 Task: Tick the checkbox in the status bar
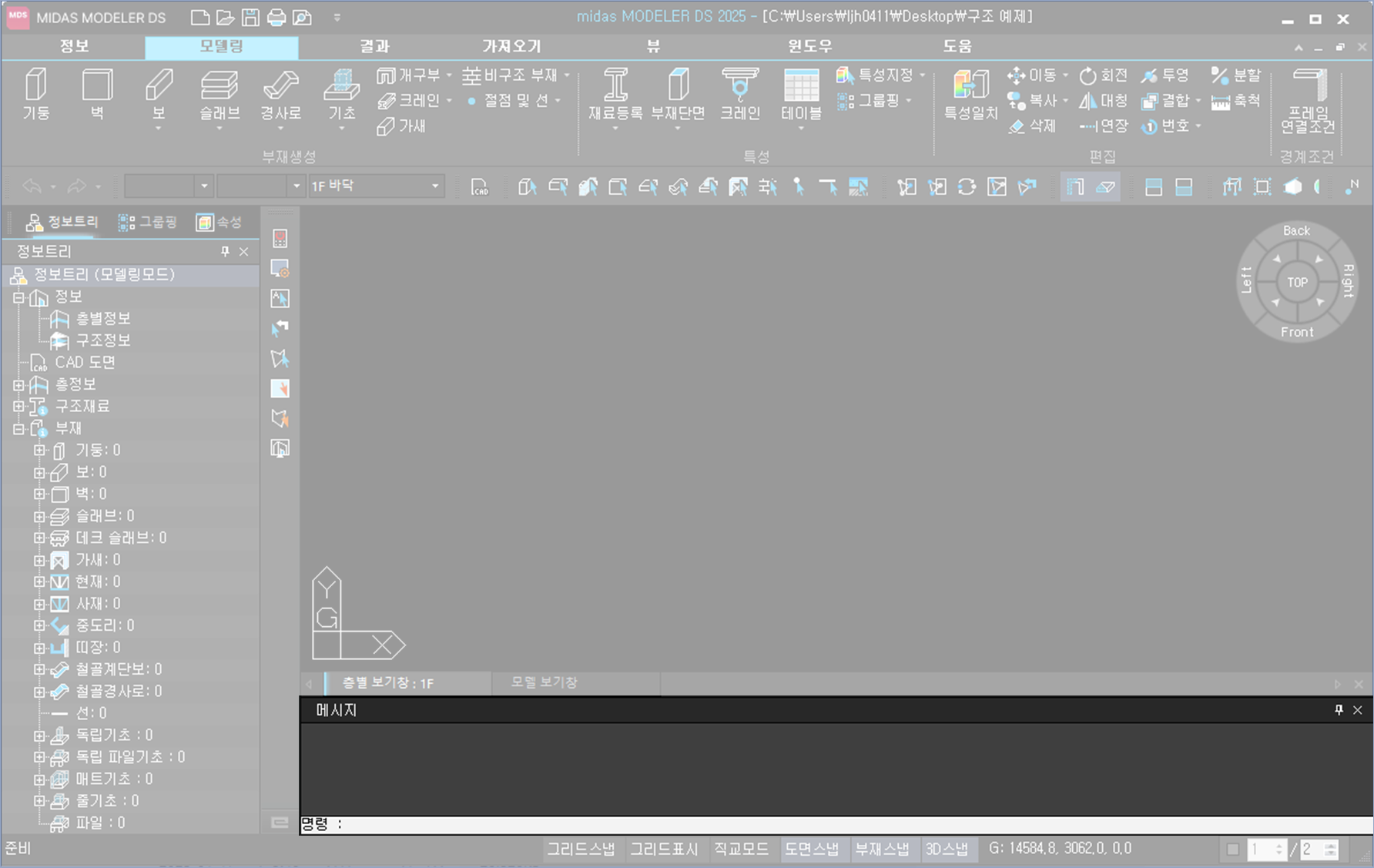1233,850
